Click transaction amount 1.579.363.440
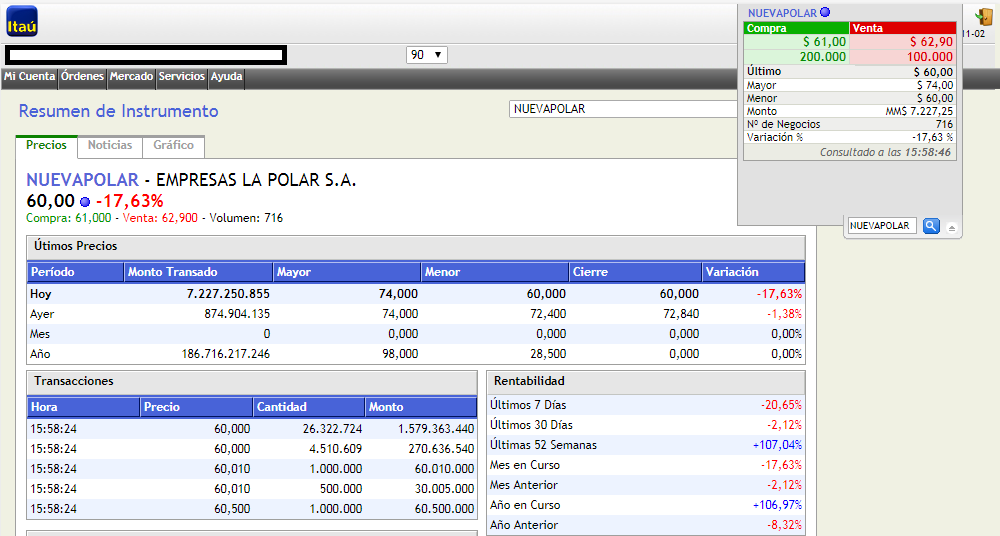Screen dimensions: 1000x536 (x=436, y=429)
